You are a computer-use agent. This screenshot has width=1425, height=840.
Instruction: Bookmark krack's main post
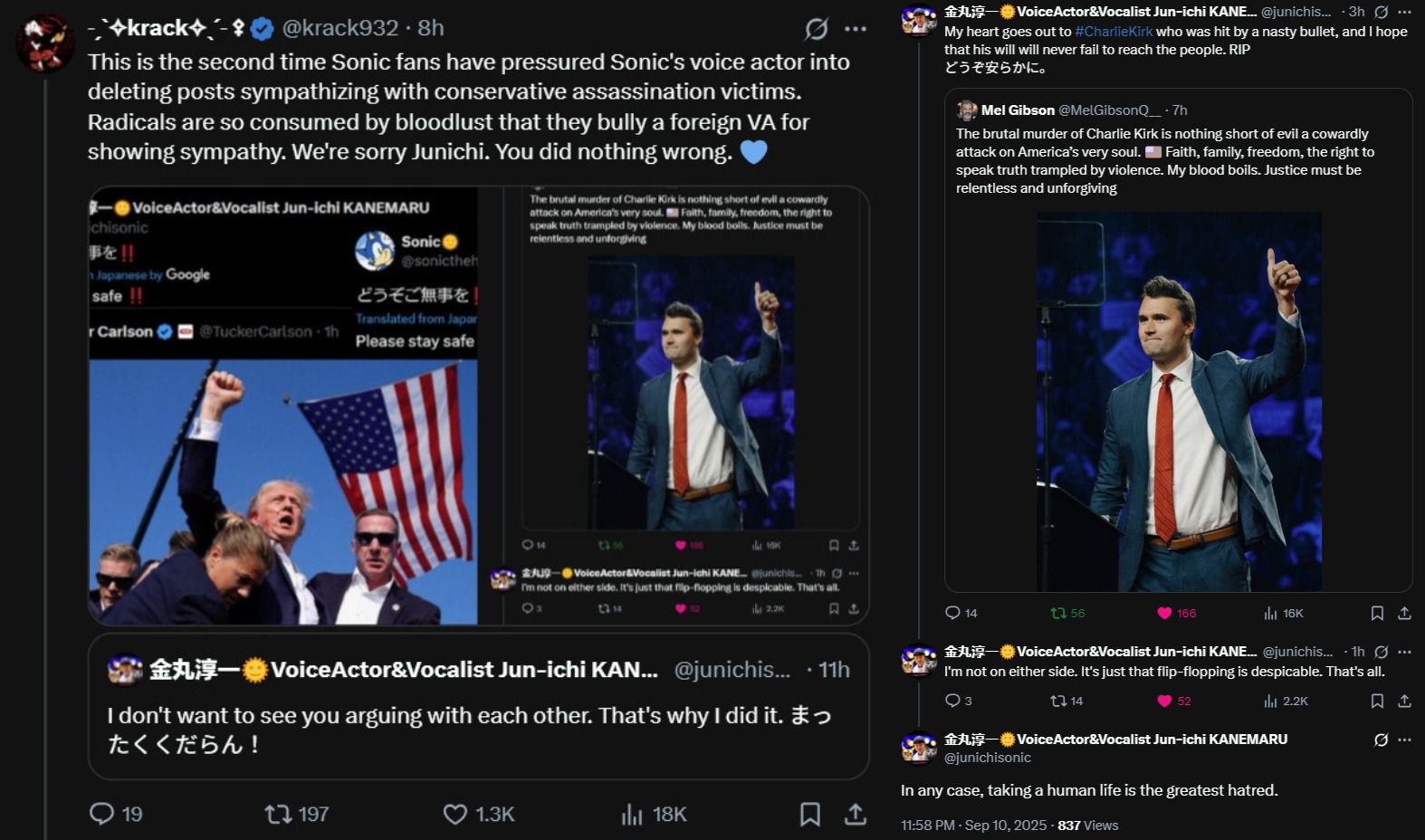pyautogui.click(x=809, y=814)
